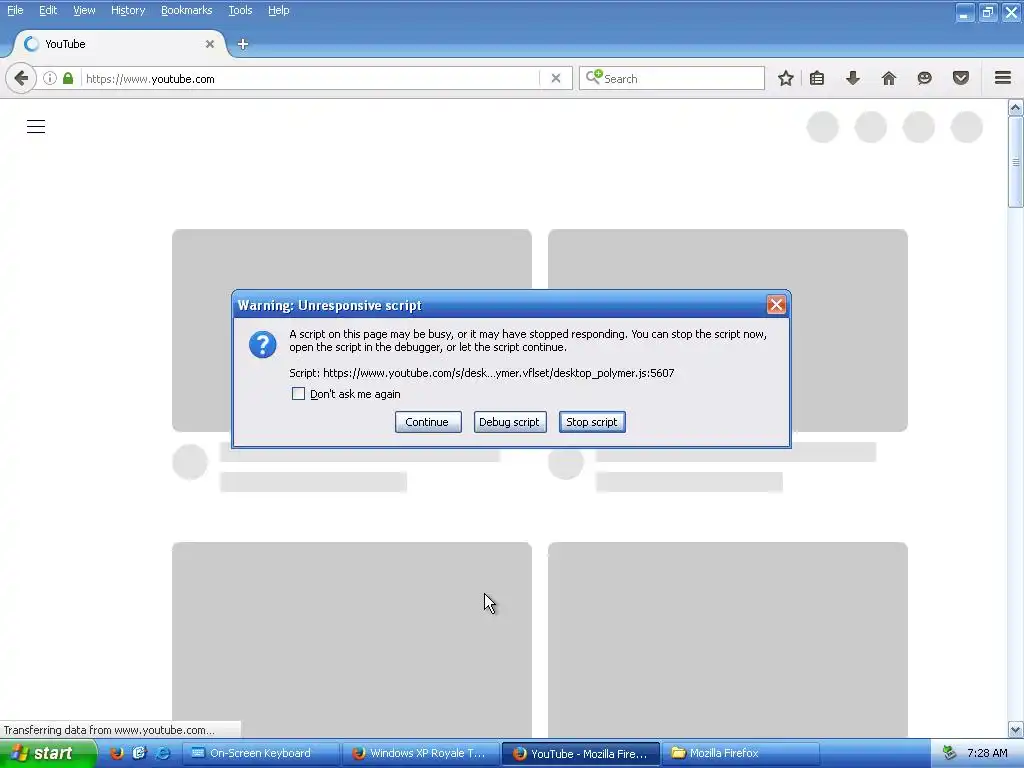The image size is (1024, 768).
Task: Open the Edit menu
Action: [x=48, y=10]
